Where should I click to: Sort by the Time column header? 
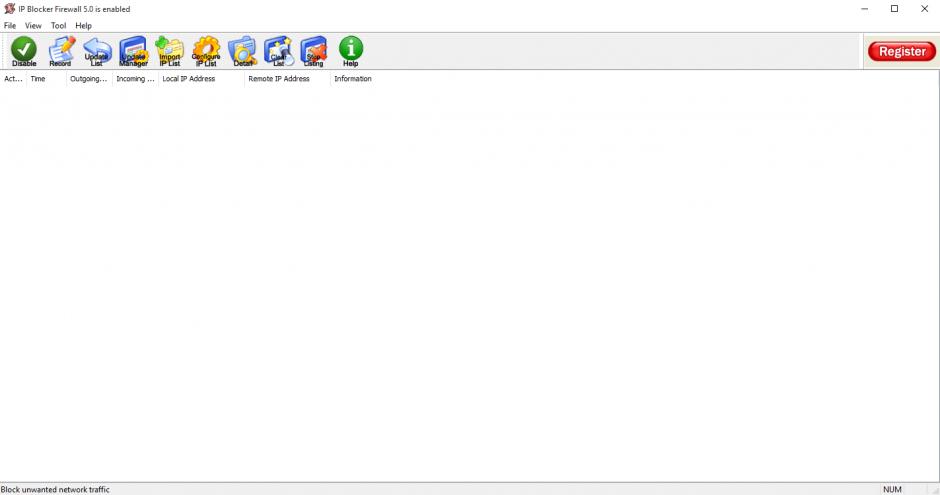point(46,79)
